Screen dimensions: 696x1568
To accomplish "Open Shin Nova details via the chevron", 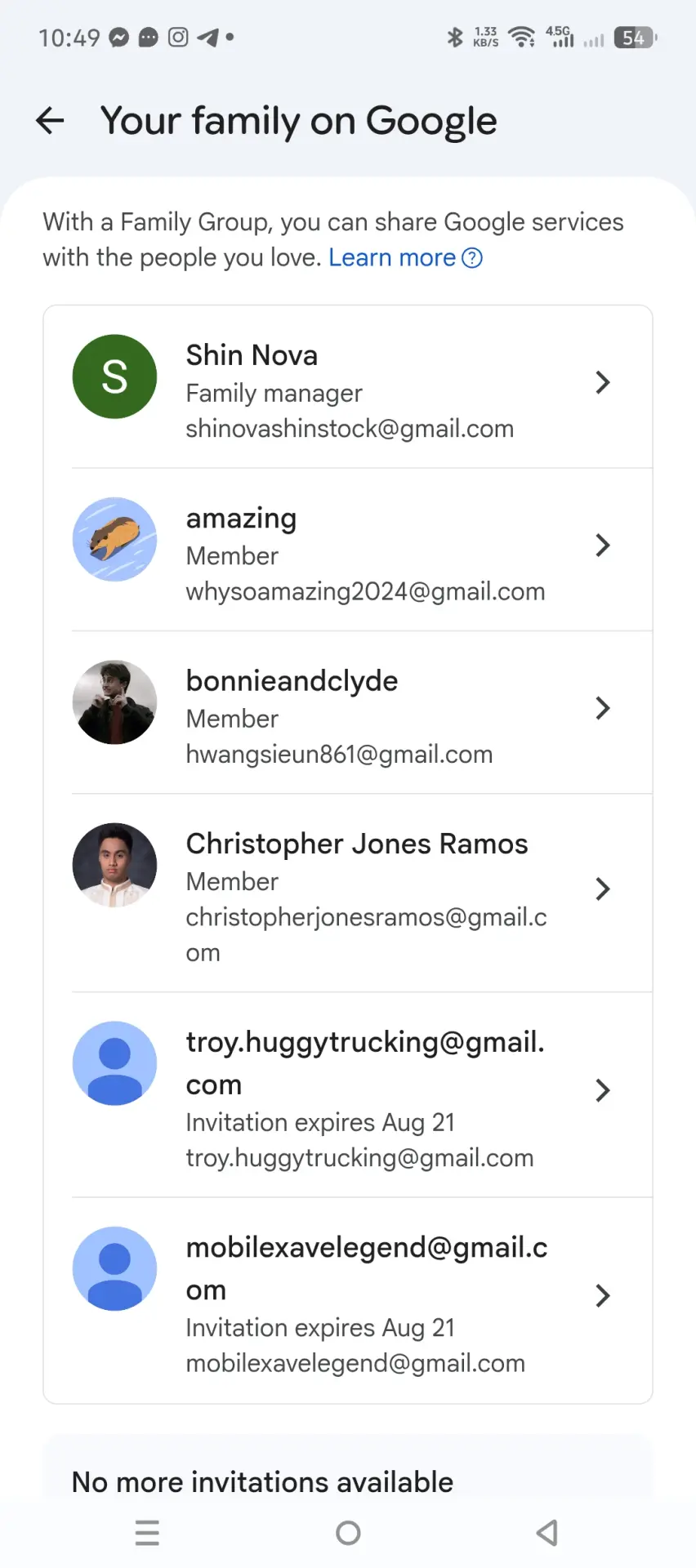I will (603, 382).
